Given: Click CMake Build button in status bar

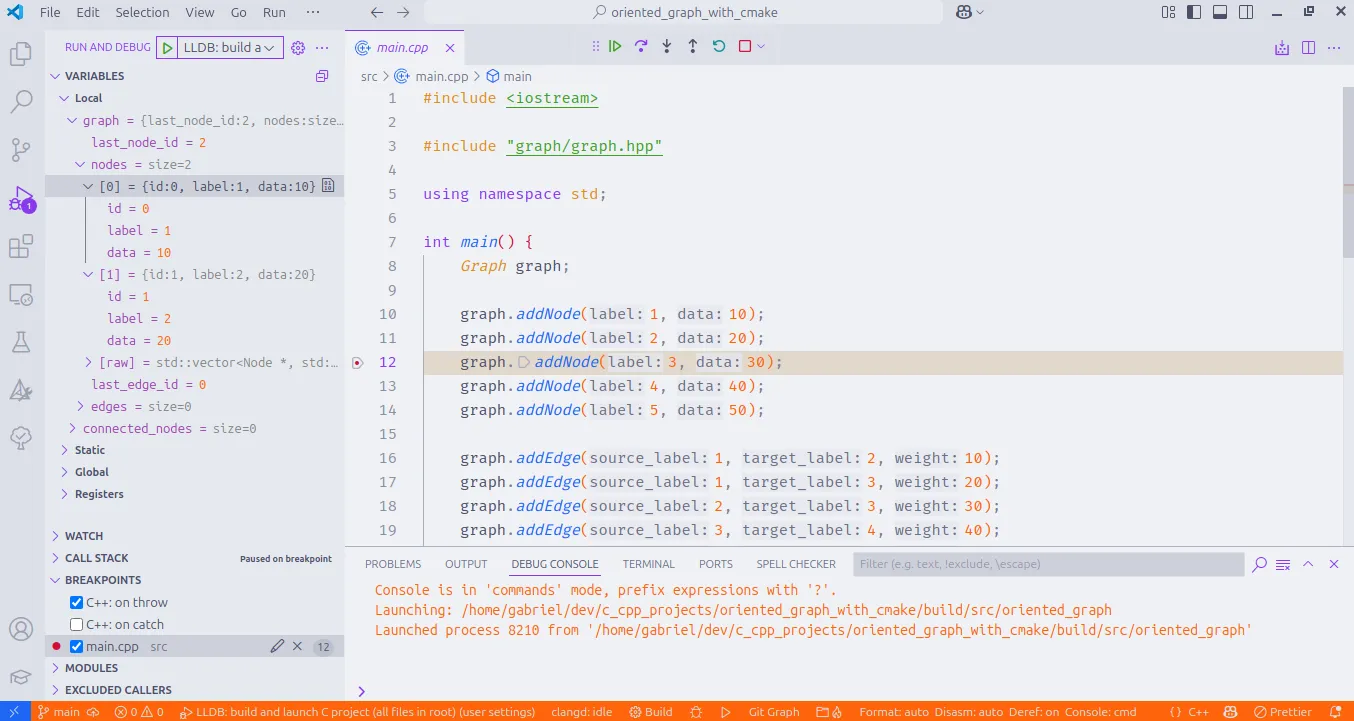Looking at the screenshot, I should pyautogui.click(x=650, y=712).
